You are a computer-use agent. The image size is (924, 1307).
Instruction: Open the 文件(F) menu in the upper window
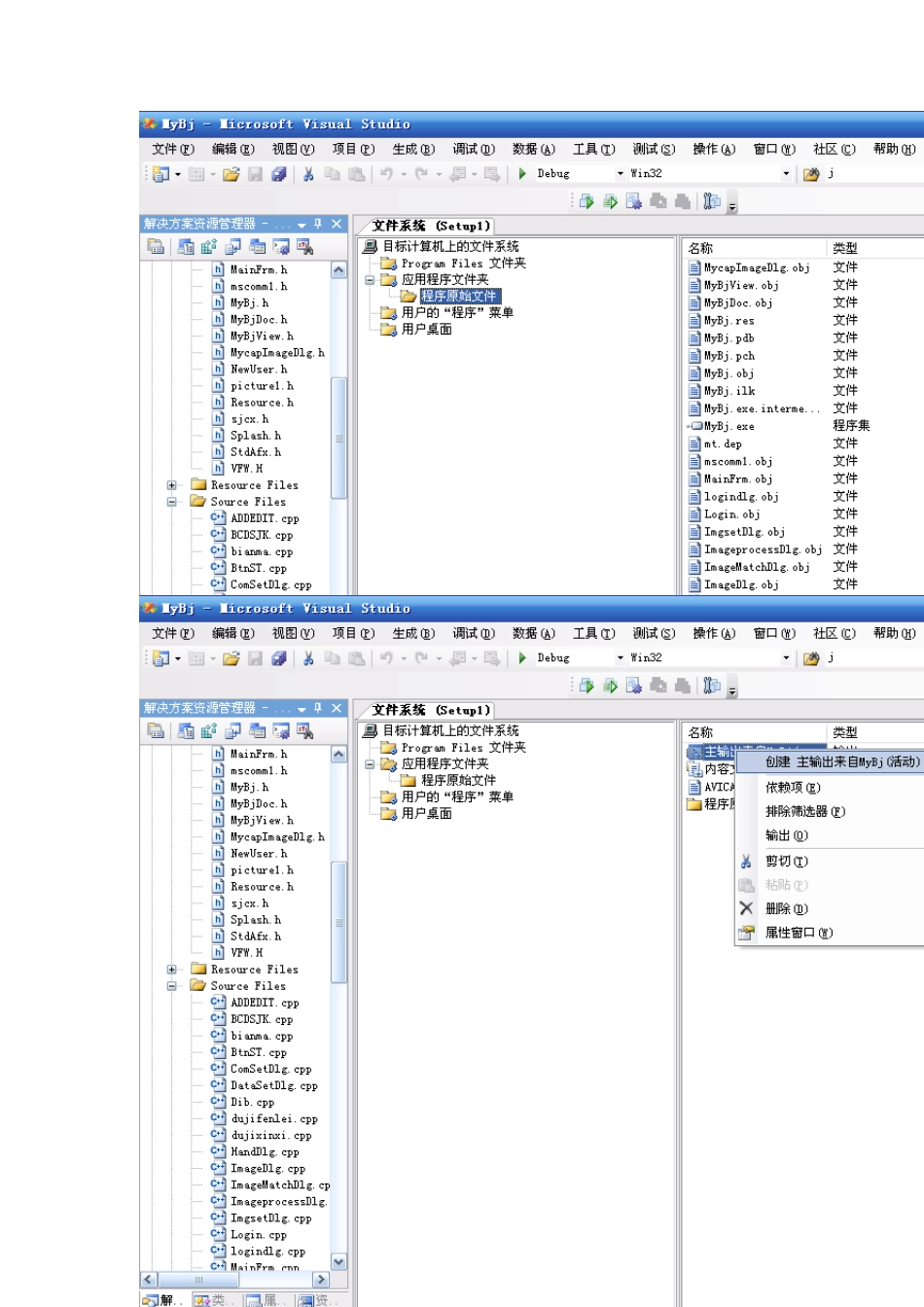pos(173,149)
